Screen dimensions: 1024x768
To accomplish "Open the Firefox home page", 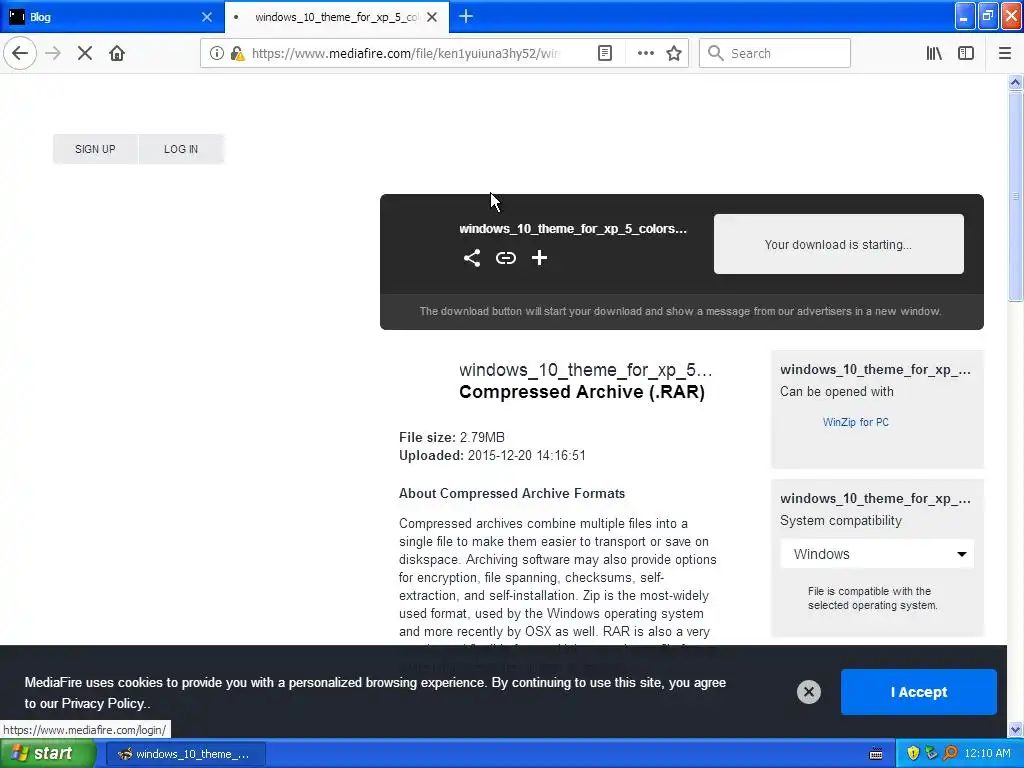I will click(117, 53).
